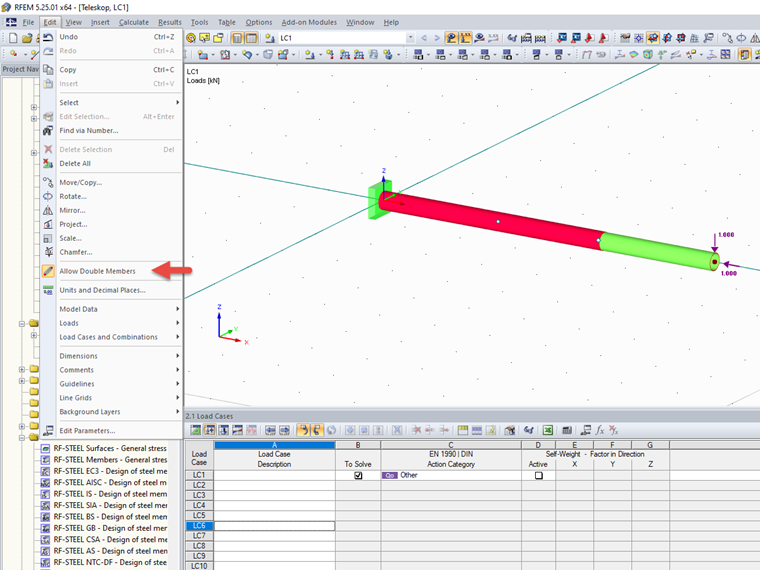Click the Rotate icon in Edit menu

(x=48, y=196)
